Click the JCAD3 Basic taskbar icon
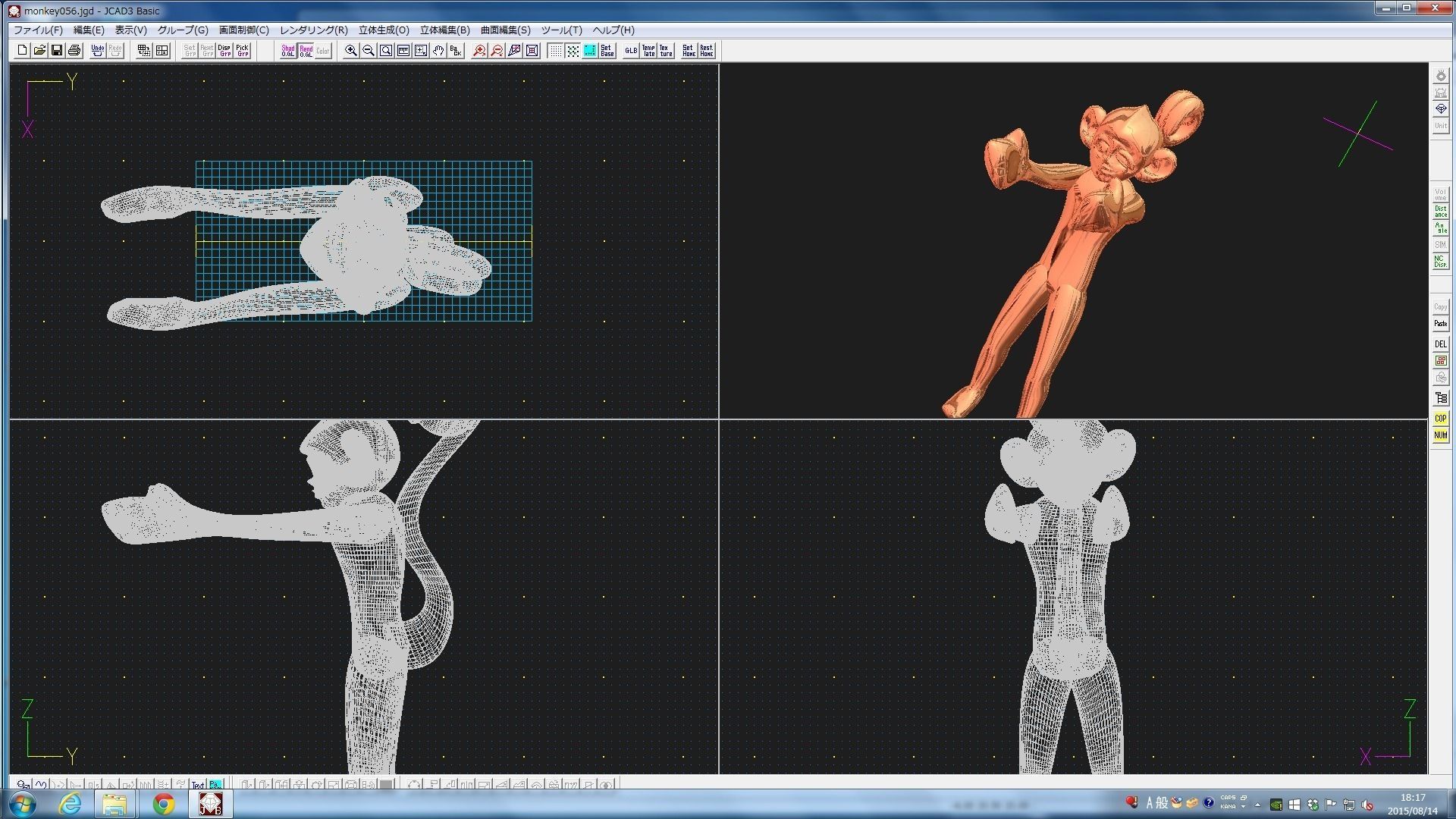 210,804
